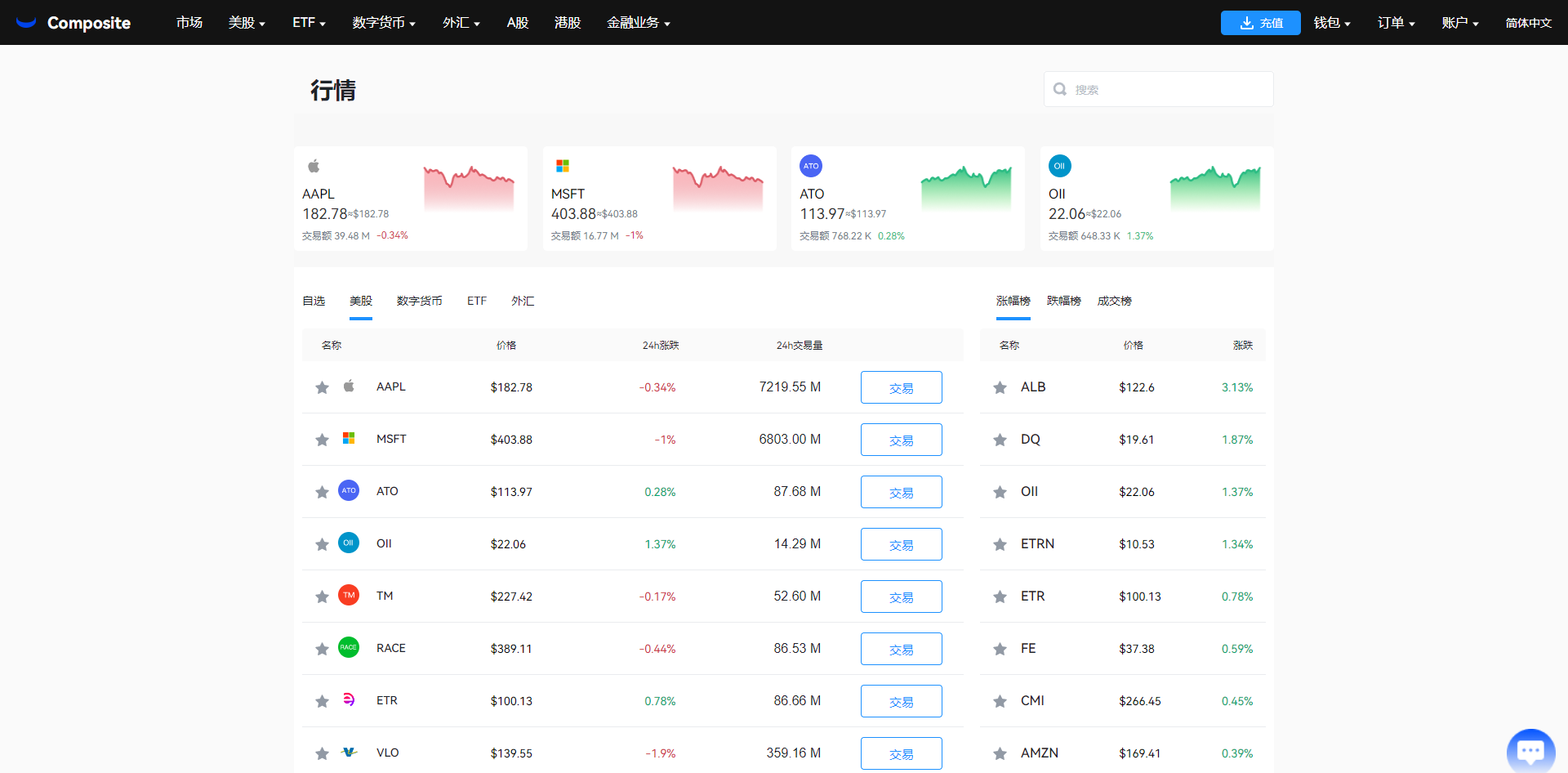Open the 数字货币 navigation dropdown
The height and width of the screenshot is (773, 1568).
(384, 23)
